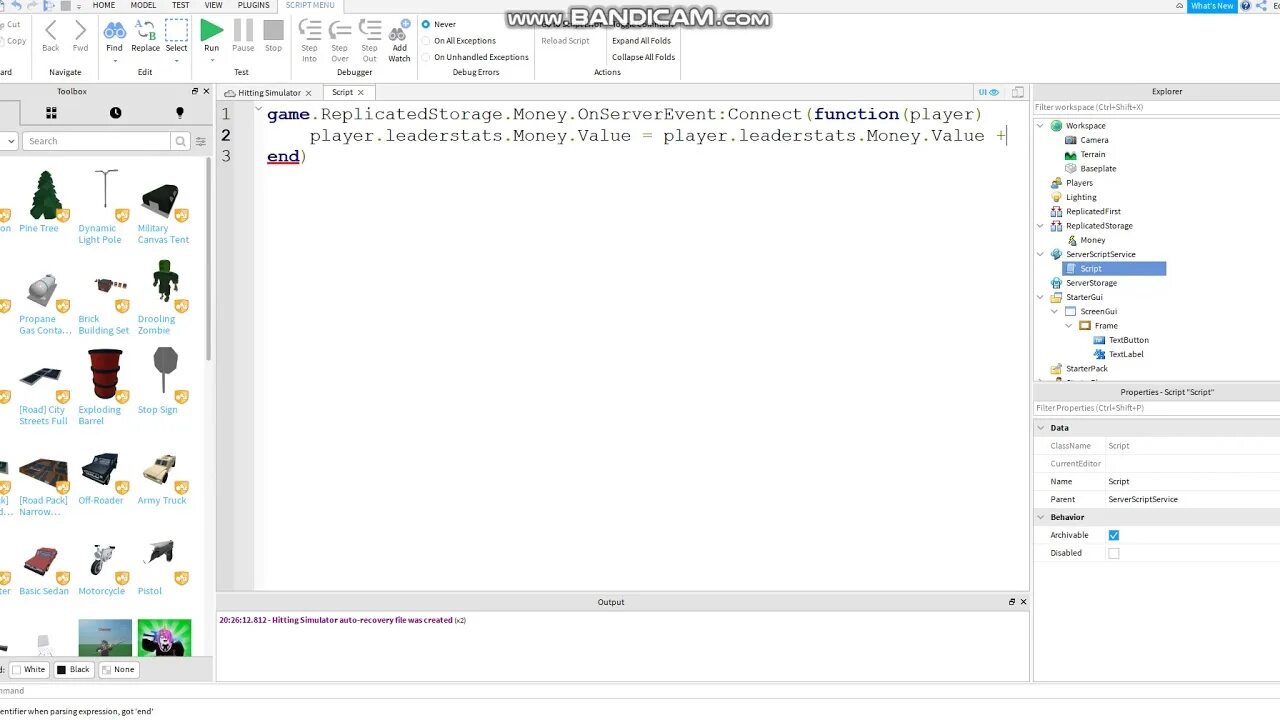Click the Toolbox search magnifier icon

[180, 141]
